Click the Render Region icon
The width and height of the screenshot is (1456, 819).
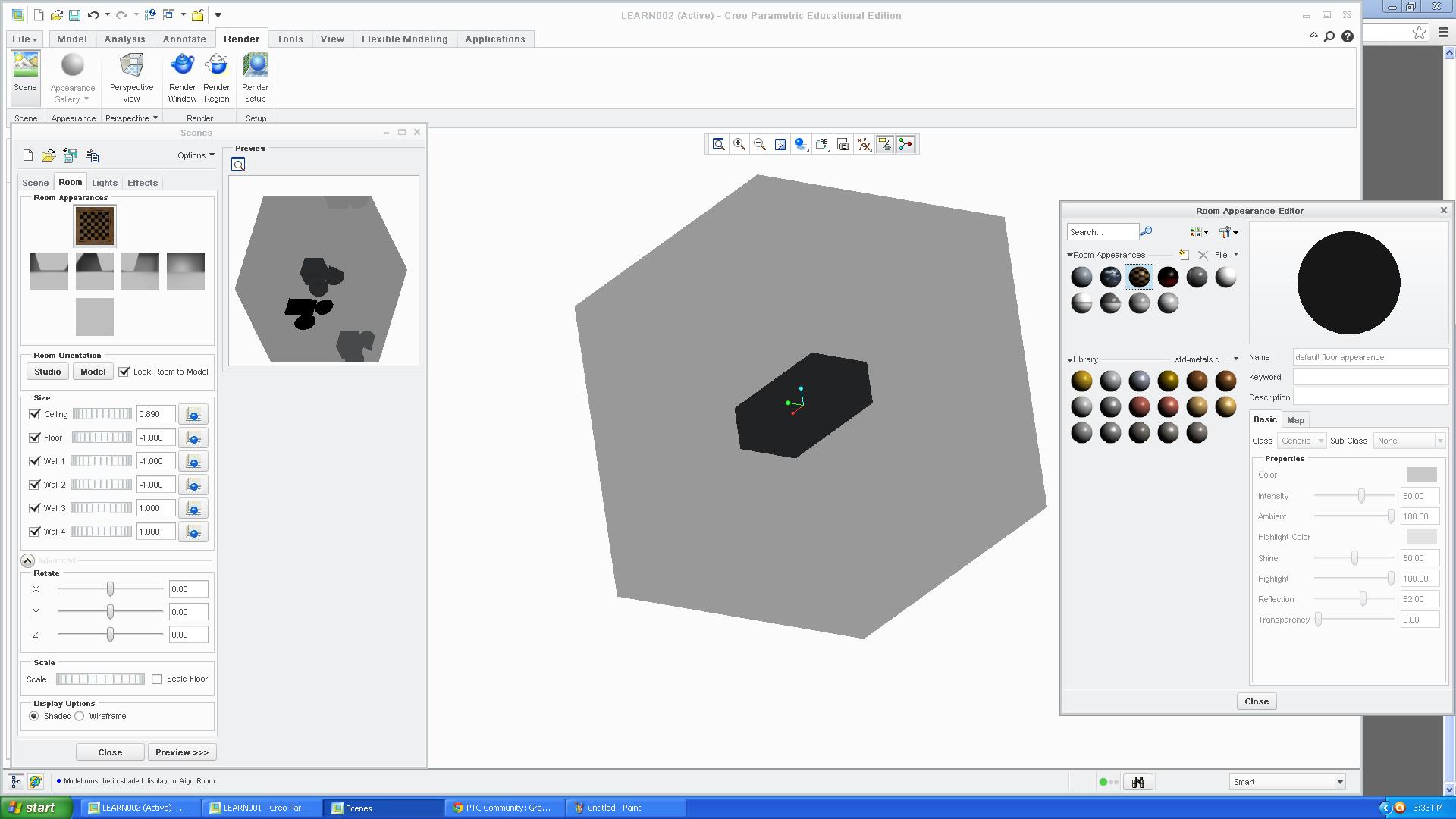pyautogui.click(x=216, y=77)
